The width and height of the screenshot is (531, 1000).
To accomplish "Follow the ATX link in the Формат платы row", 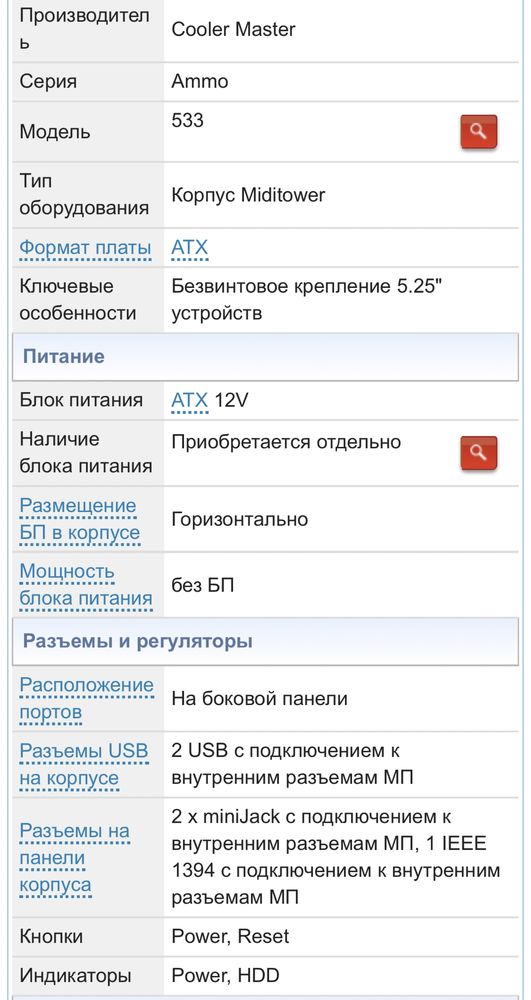I will pyautogui.click(x=189, y=247).
